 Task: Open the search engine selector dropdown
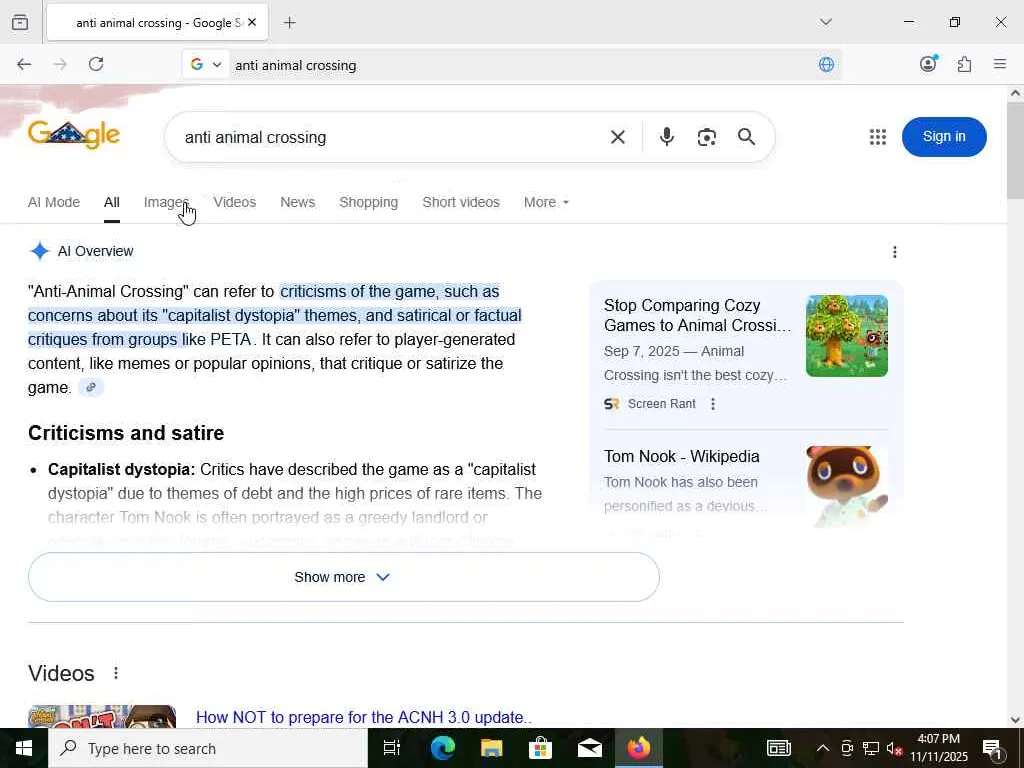[206, 65]
